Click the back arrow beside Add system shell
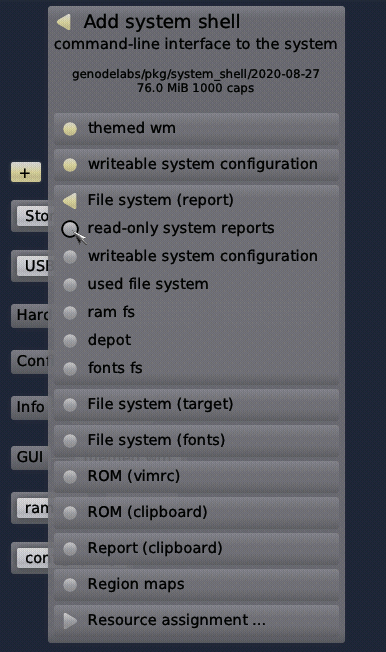This screenshot has width=386, height=652. [64, 22]
